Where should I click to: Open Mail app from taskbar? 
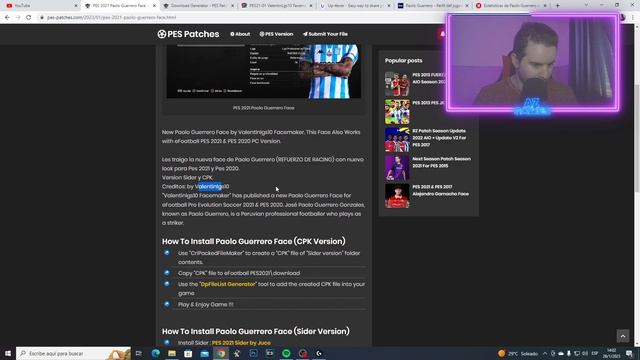click(x=204, y=353)
